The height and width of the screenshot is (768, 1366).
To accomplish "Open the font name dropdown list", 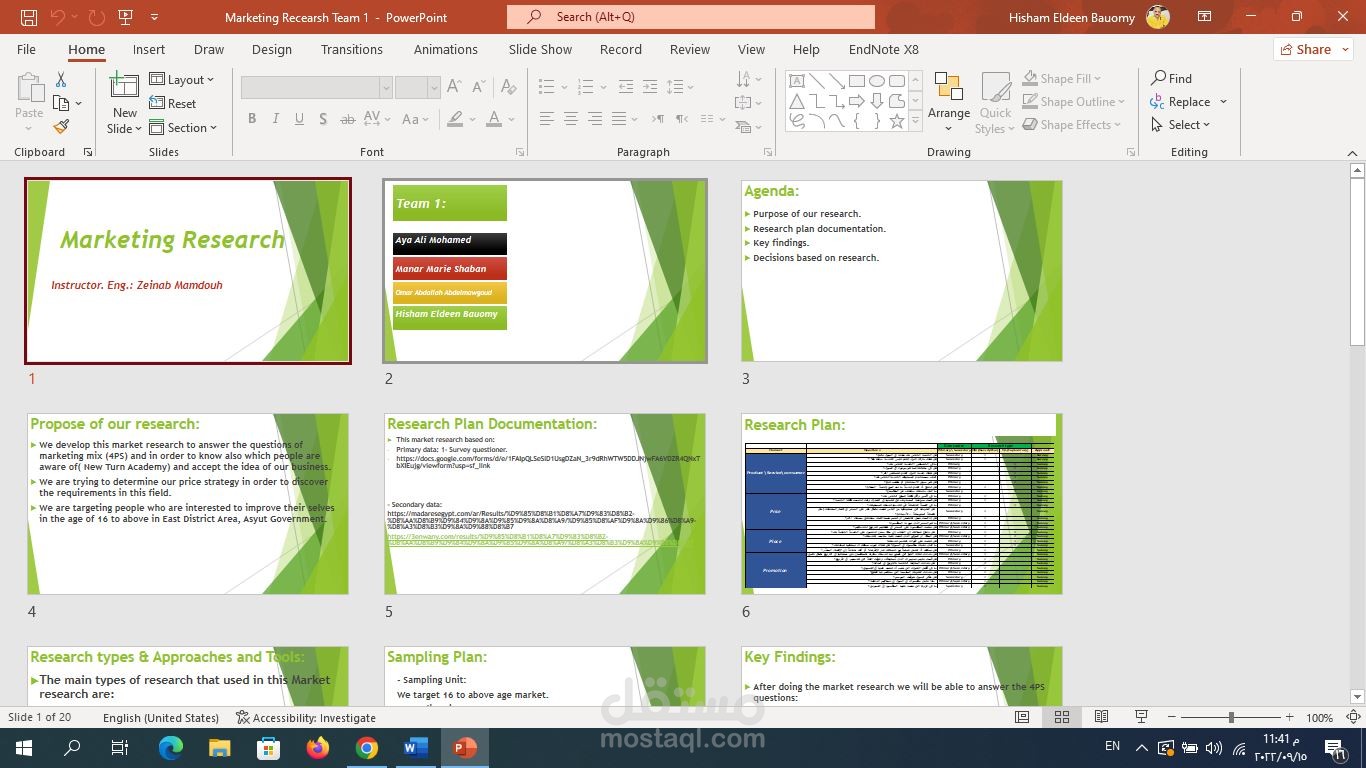I will coord(385,88).
